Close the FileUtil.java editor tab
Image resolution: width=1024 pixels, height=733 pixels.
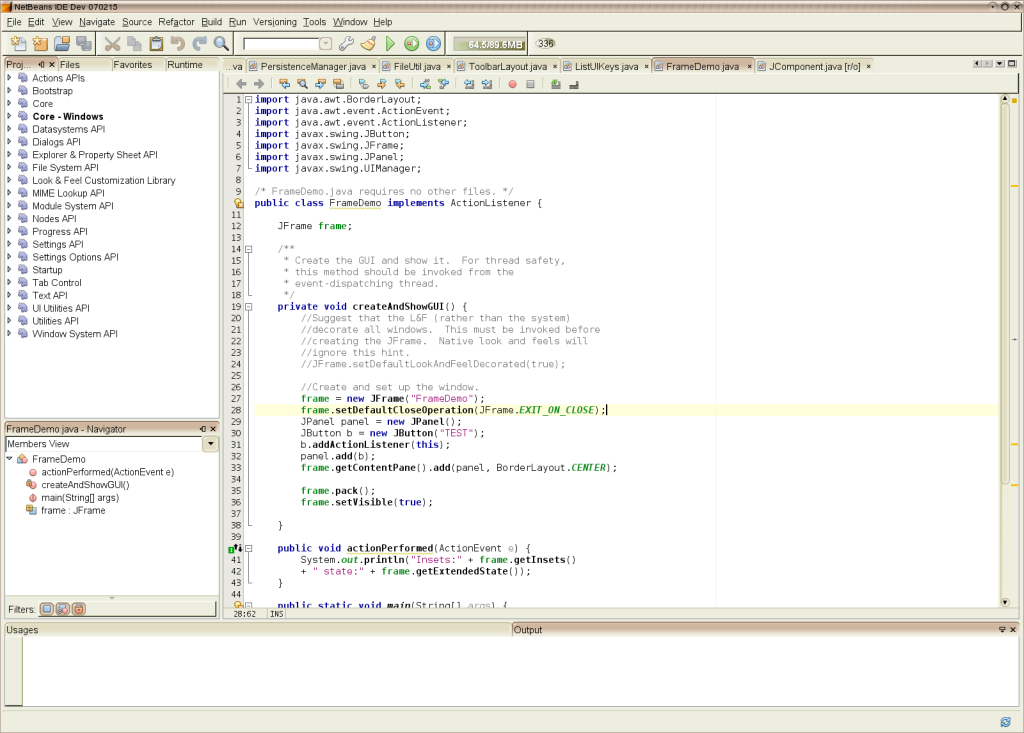coord(449,67)
